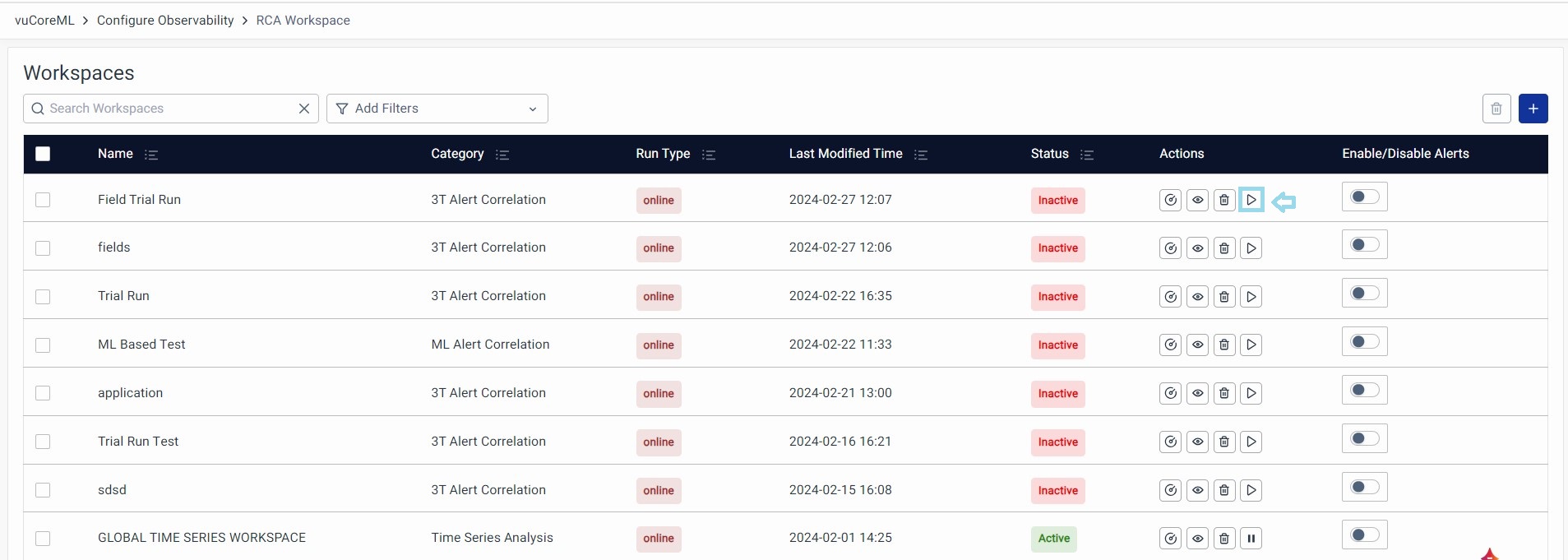
Task: Pause the GLOBAL TIME SERIES WORKSPACE
Action: pos(1251,539)
